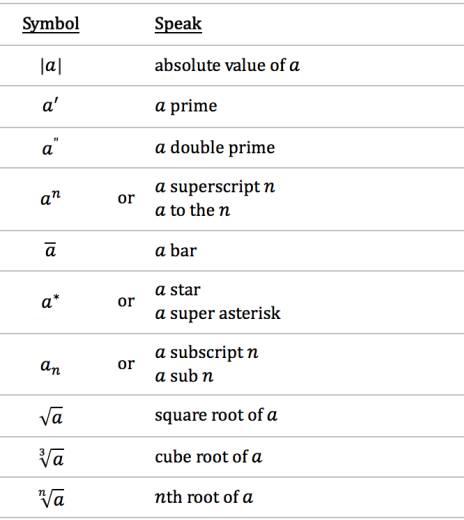Click the text 'square root of a'
Screen dimensions: 464x520
coord(216,416)
